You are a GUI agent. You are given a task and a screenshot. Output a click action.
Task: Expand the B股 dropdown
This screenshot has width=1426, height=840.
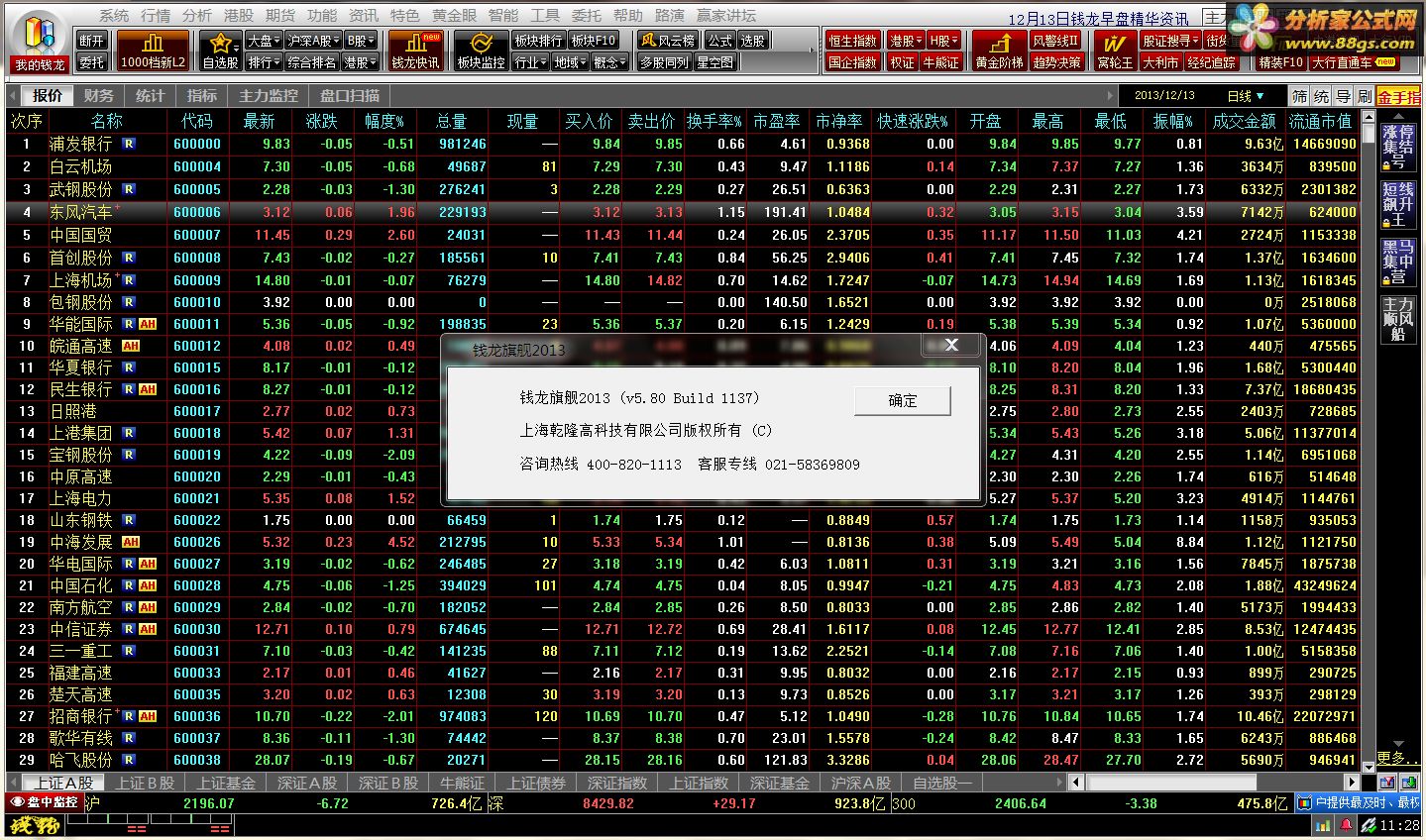361,41
